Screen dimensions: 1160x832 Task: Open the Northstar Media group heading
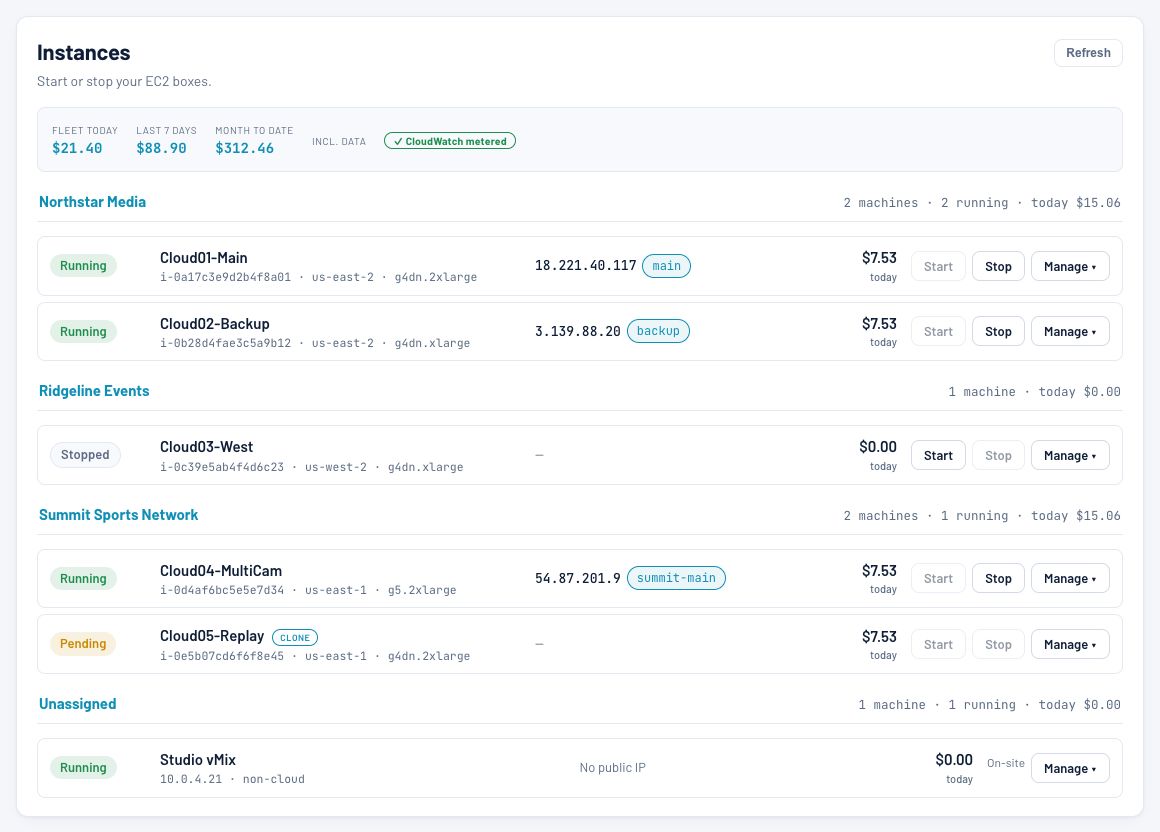coord(92,202)
